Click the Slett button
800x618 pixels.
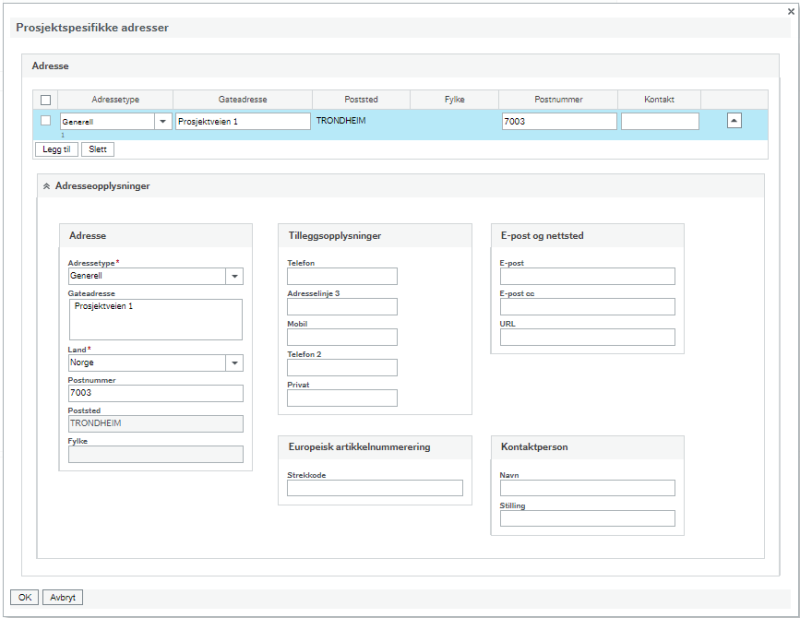(x=97, y=149)
